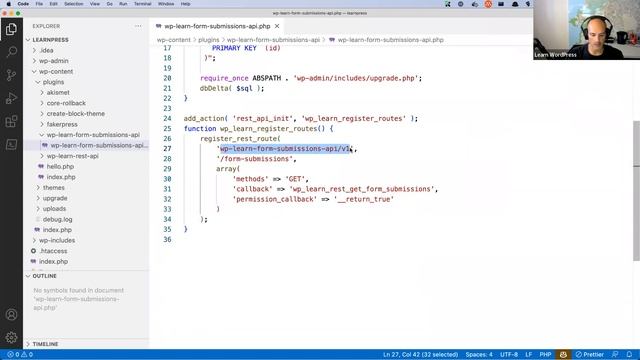Click the editor vertical scrollbar thumb
This screenshot has width=640, height=360.
[x=636, y=191]
